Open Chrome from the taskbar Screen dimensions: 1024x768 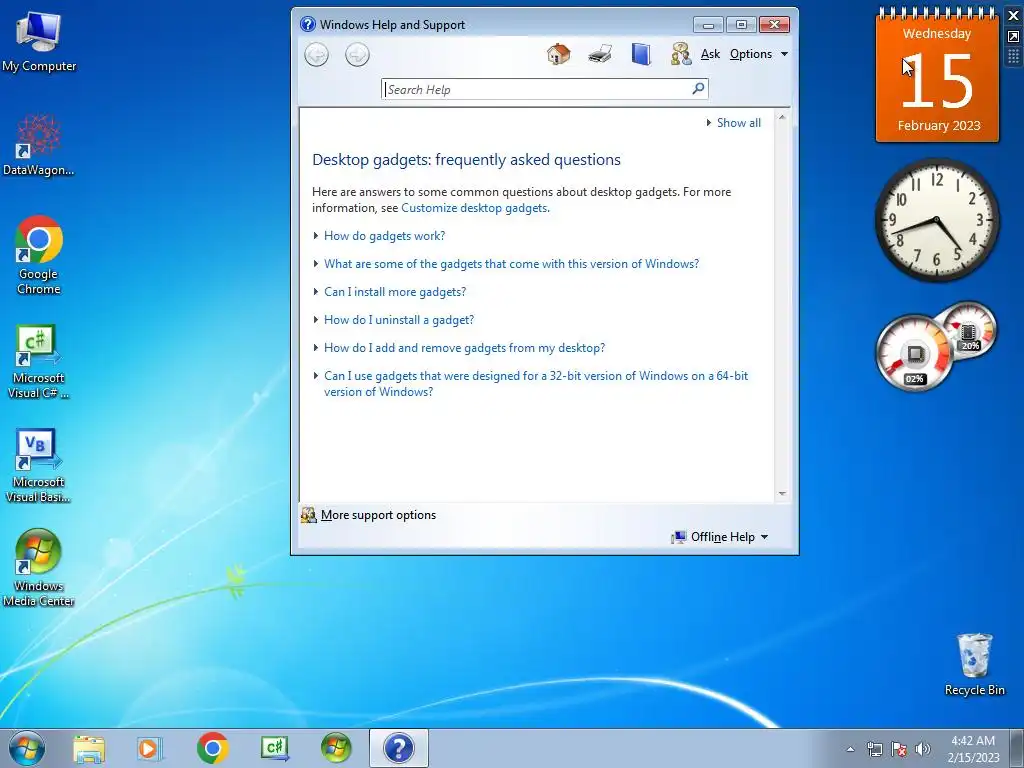[x=212, y=748]
